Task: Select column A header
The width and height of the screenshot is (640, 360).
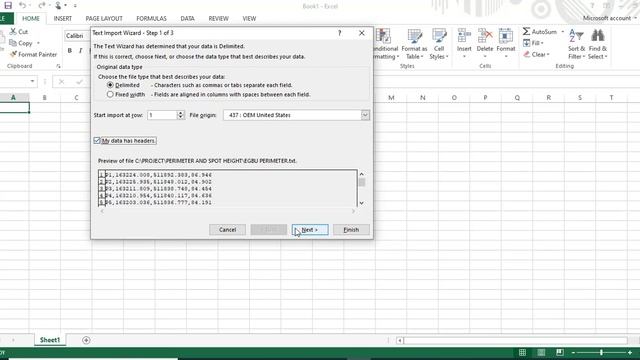Action: click(13, 98)
